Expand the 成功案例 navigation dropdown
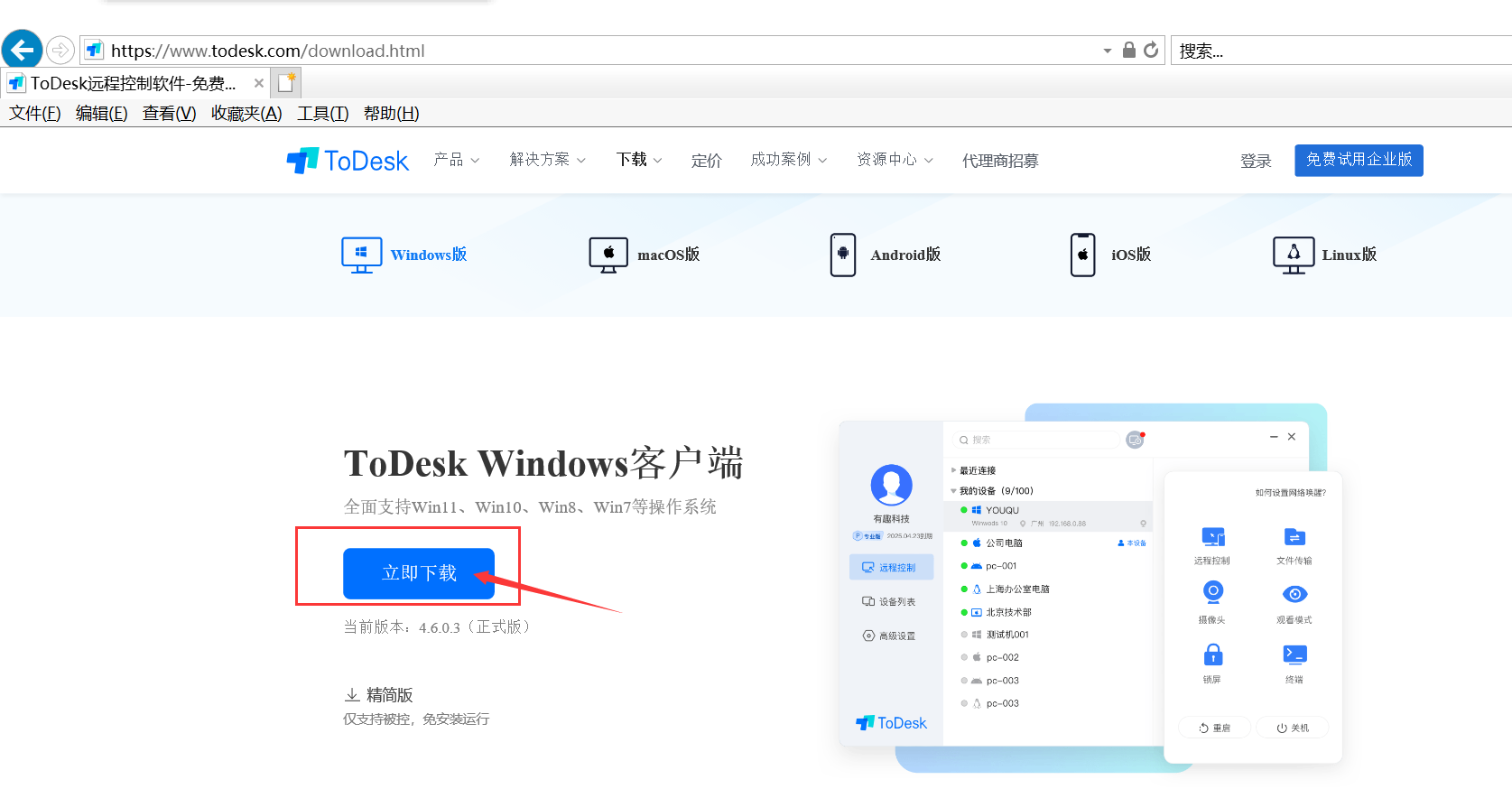The image size is (1512, 798). [789, 160]
